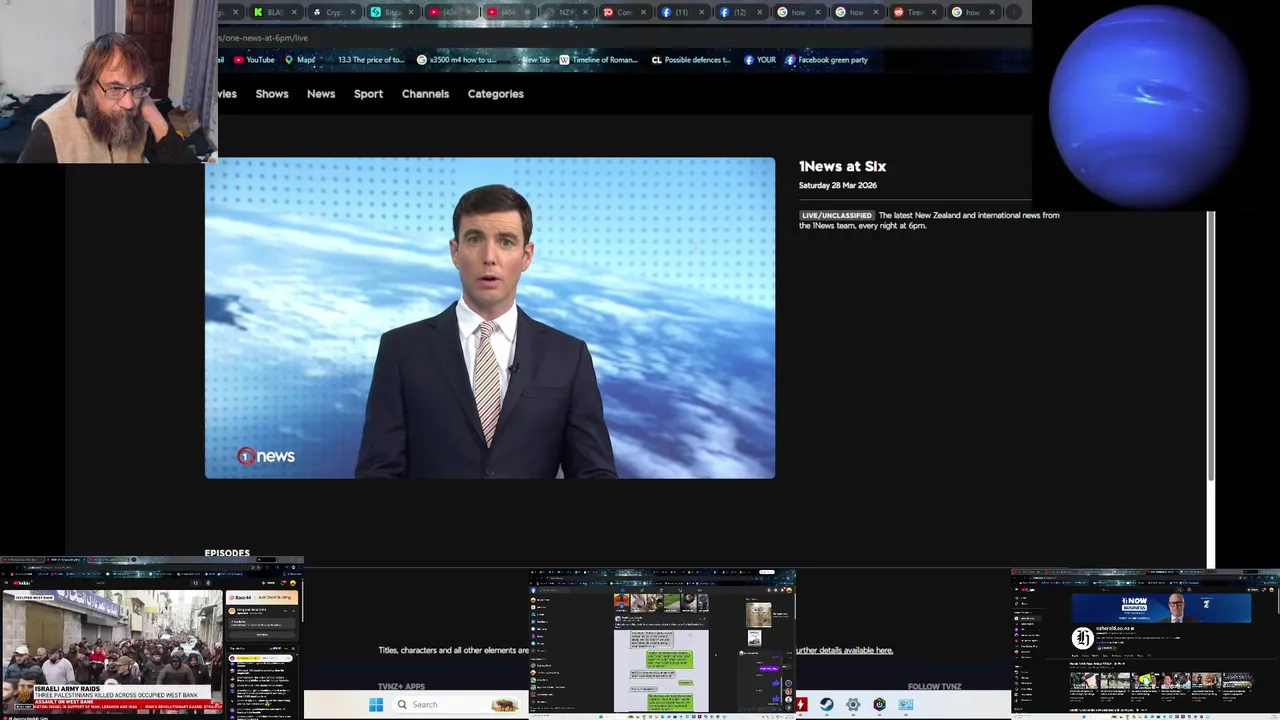Open the New Tab bookmark
This screenshot has height=720, width=1280.
click(x=535, y=60)
